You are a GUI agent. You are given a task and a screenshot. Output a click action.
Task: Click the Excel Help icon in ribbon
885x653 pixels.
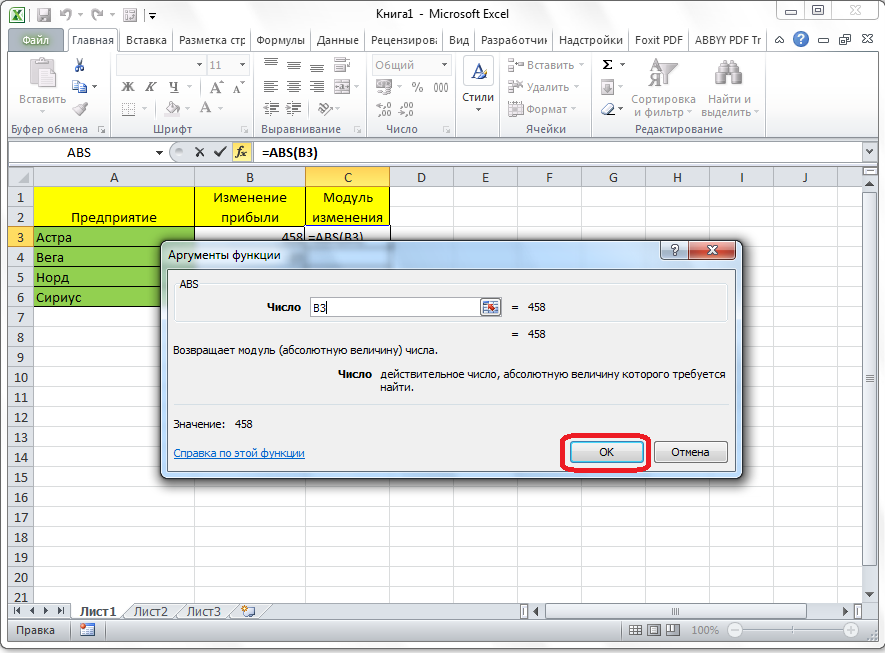click(x=801, y=40)
